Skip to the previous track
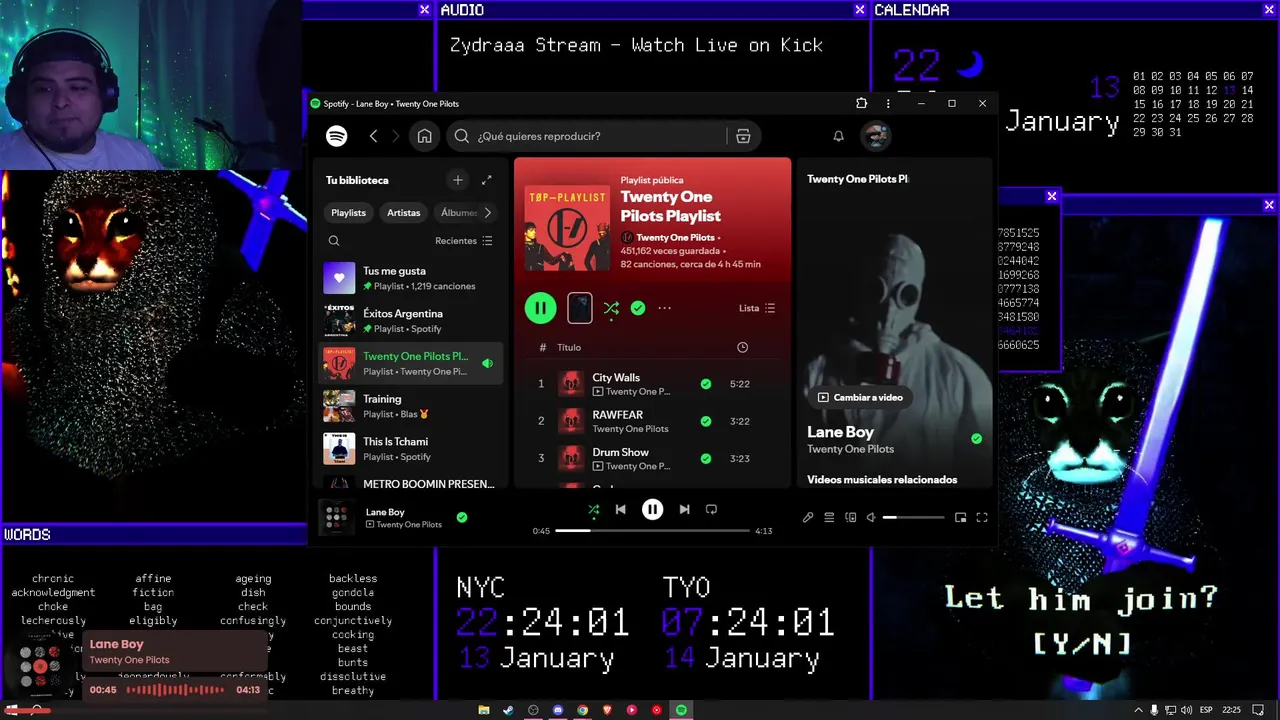1280x720 pixels. pos(620,509)
